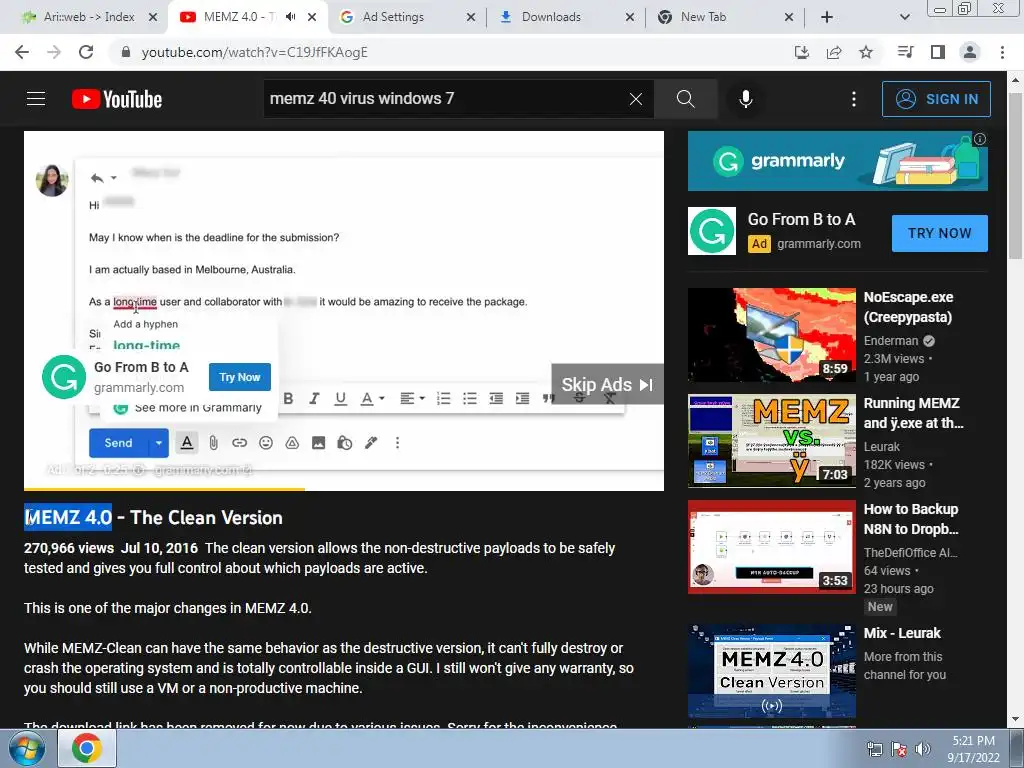Toggle the browser side panel
1024x768 pixels.
938,52
